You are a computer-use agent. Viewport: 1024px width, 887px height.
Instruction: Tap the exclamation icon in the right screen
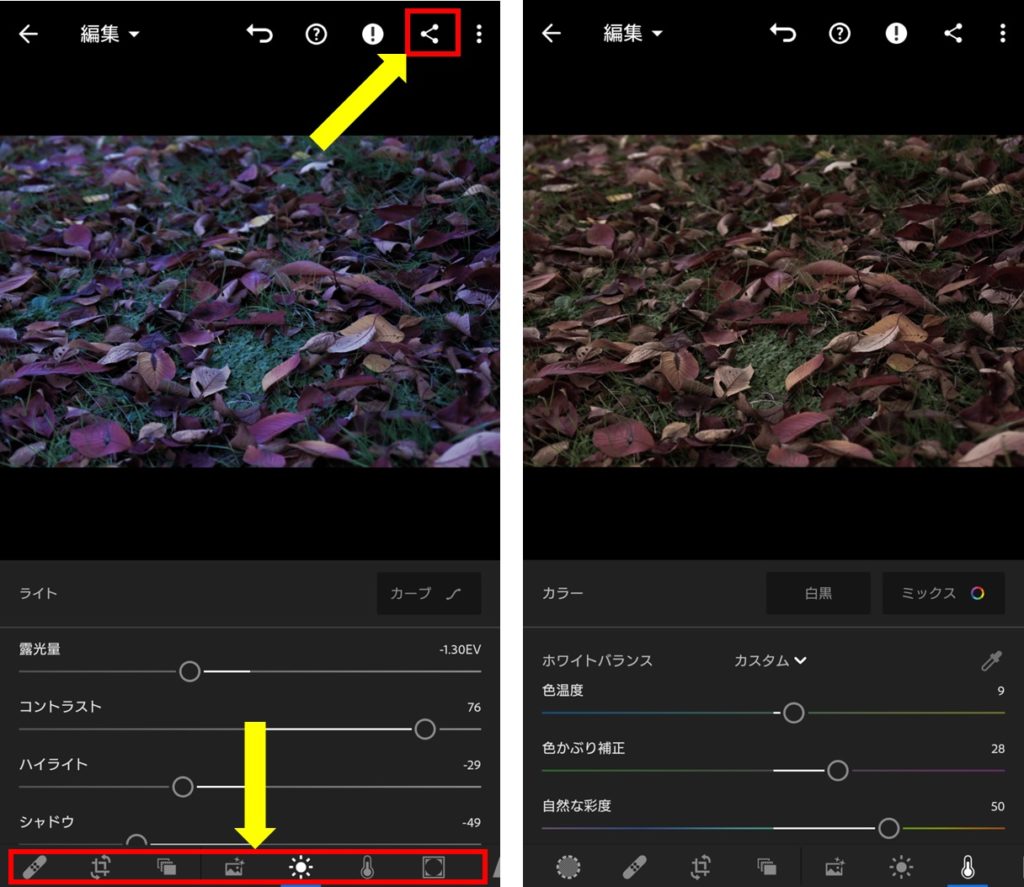pos(896,33)
